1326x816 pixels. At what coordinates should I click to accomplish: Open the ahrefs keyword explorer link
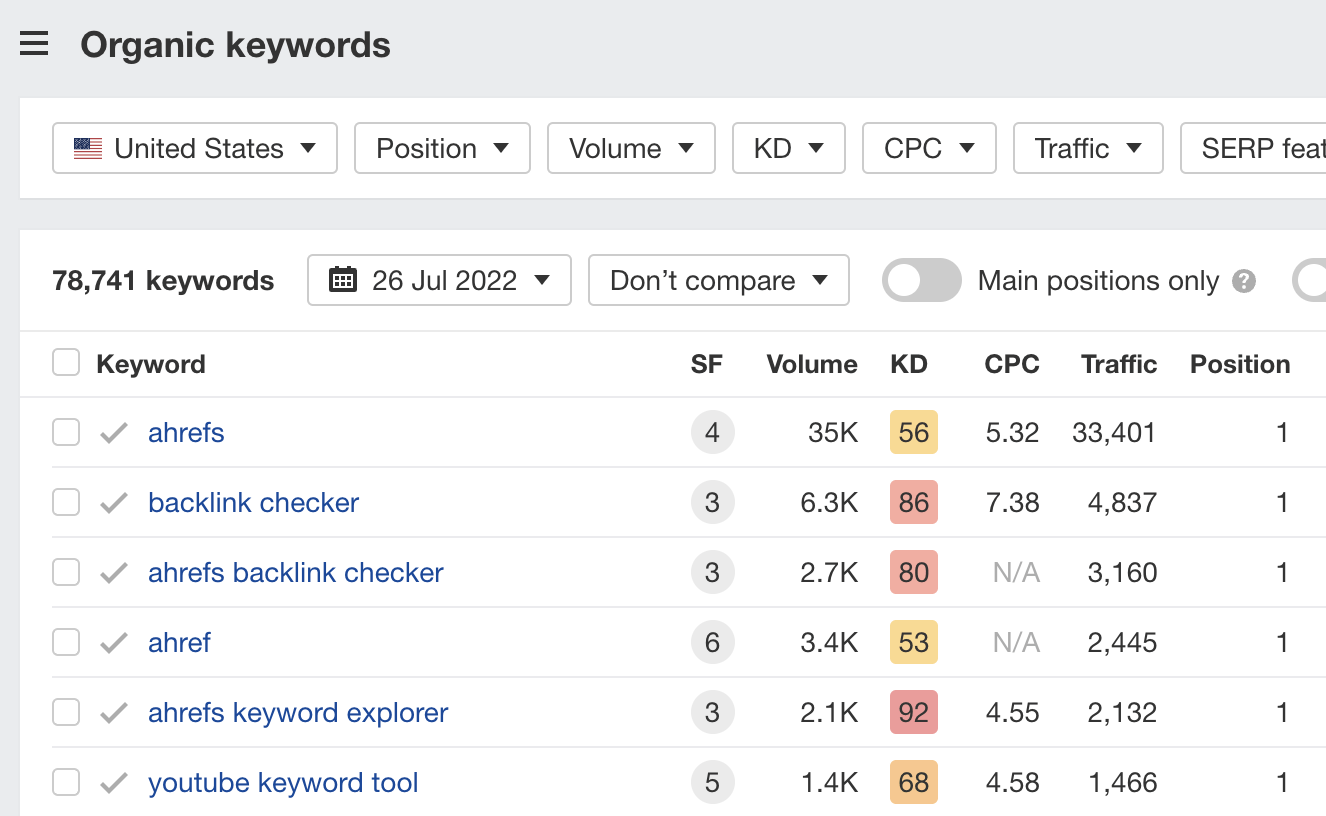[298, 713]
